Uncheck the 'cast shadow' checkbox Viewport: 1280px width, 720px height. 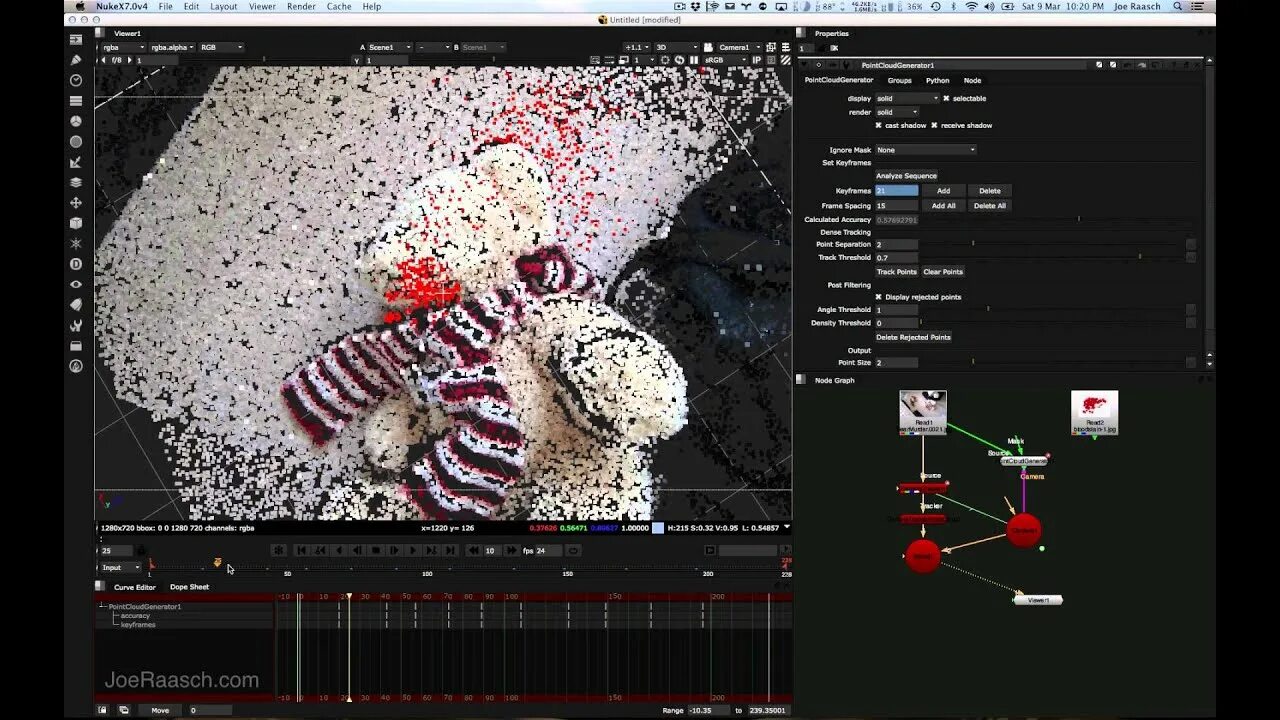[879, 125]
